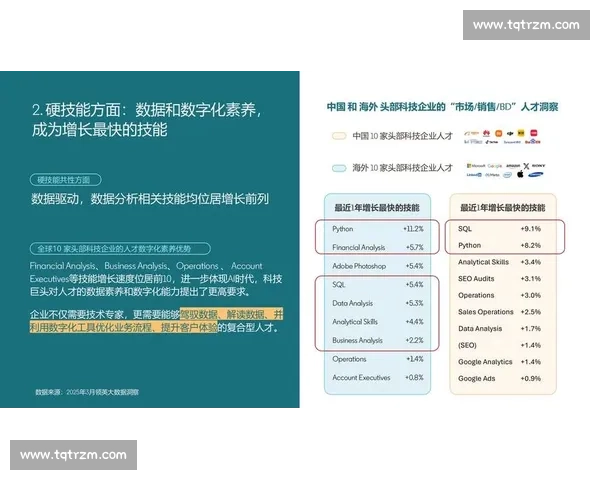Click Sales Operations in the cream table
Image resolution: width=600 pixels, height=480 pixels.
[486, 312]
